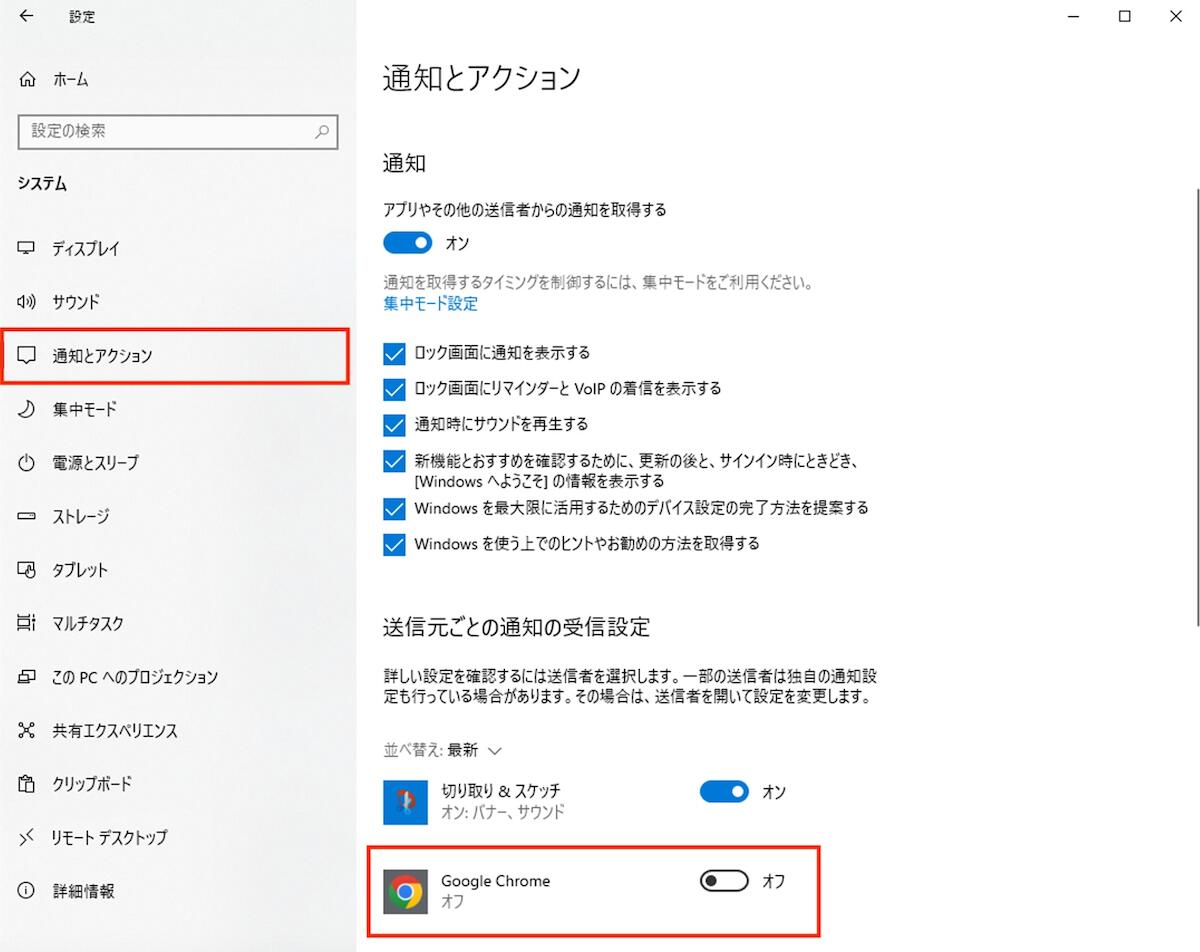Enable Google Chrome notifications toggle
Viewport: 1200px width, 952px height.
pos(724,881)
